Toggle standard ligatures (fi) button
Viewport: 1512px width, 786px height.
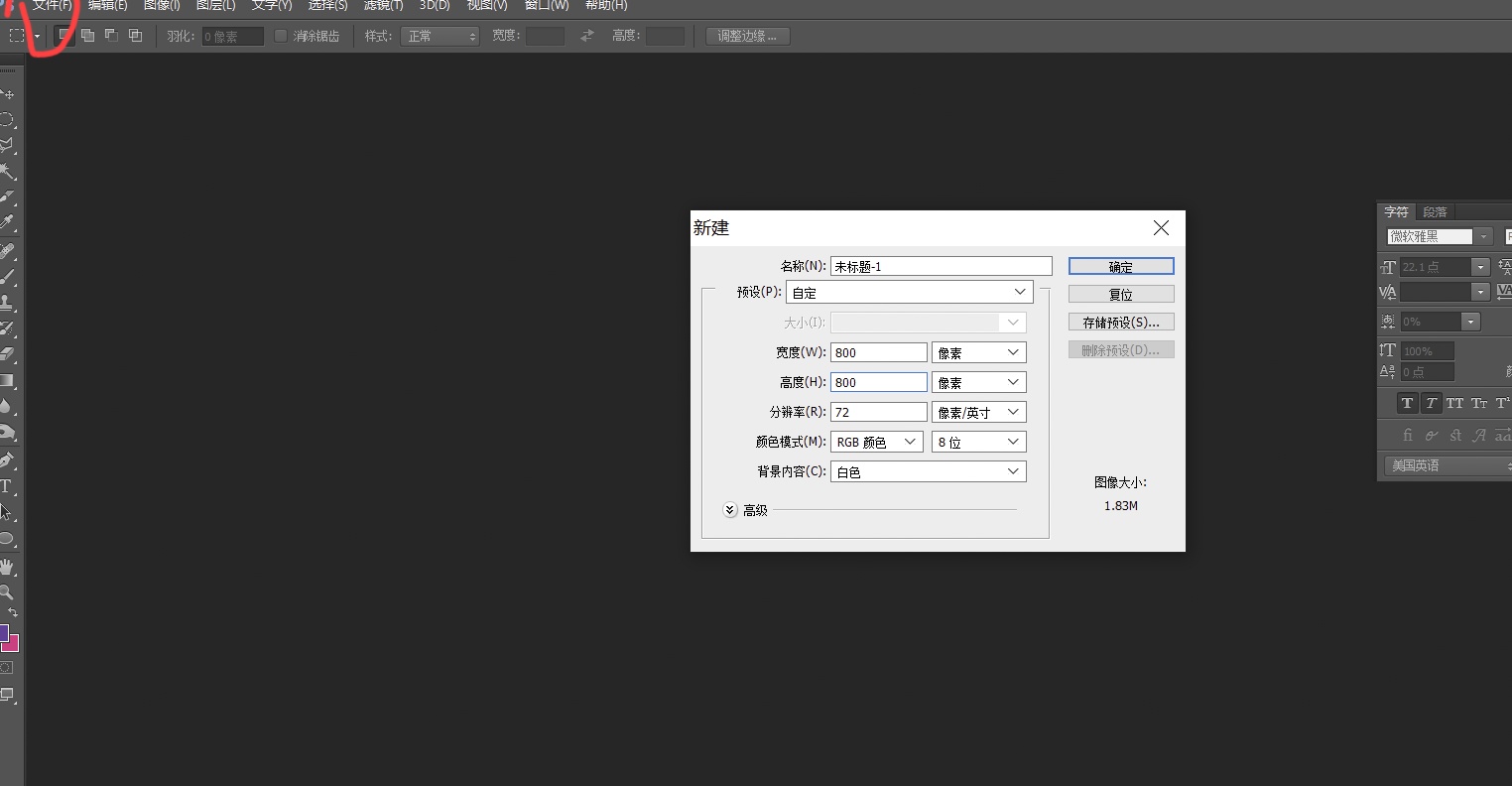pyautogui.click(x=1407, y=435)
